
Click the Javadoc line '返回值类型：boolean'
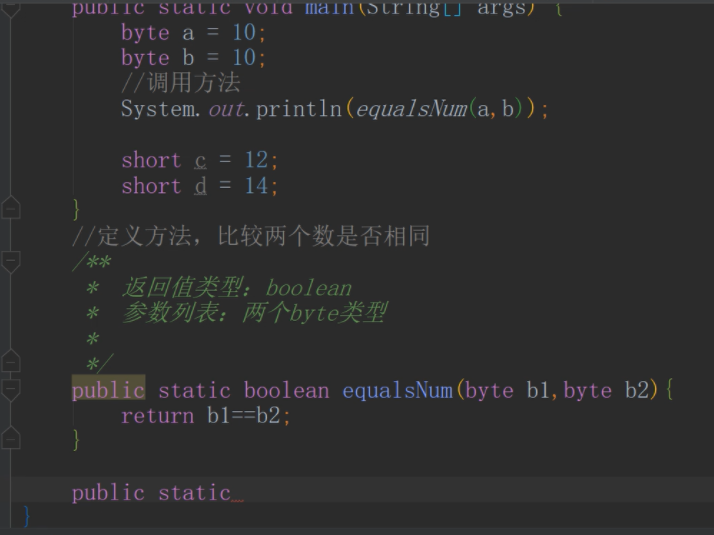(237, 288)
